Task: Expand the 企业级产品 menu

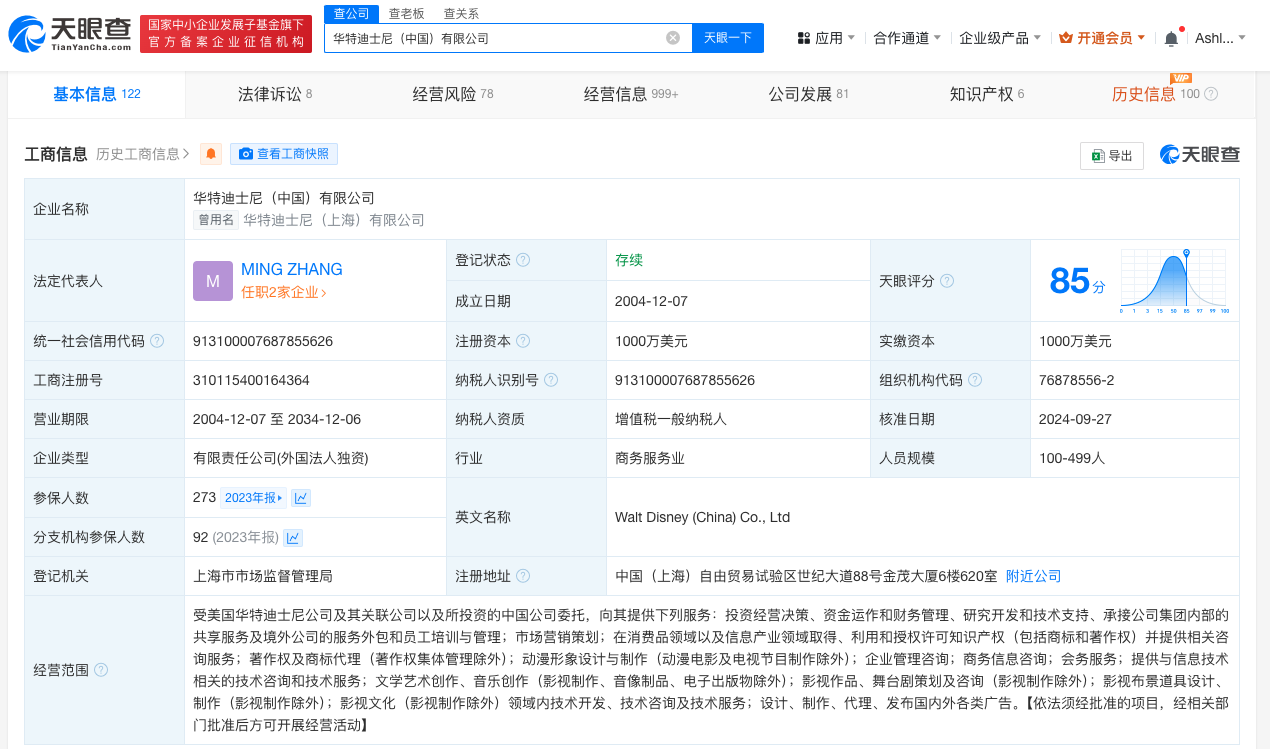Action: coord(1000,38)
